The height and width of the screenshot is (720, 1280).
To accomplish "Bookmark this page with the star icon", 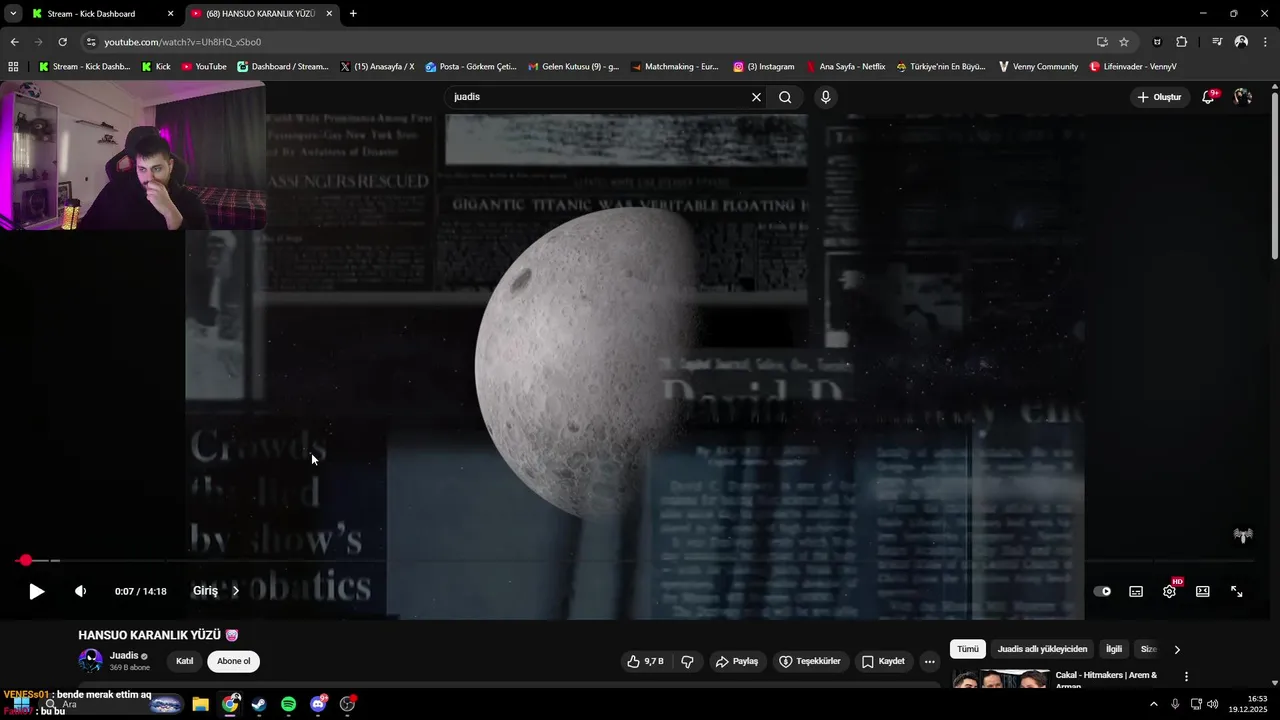I will pyautogui.click(x=1124, y=42).
